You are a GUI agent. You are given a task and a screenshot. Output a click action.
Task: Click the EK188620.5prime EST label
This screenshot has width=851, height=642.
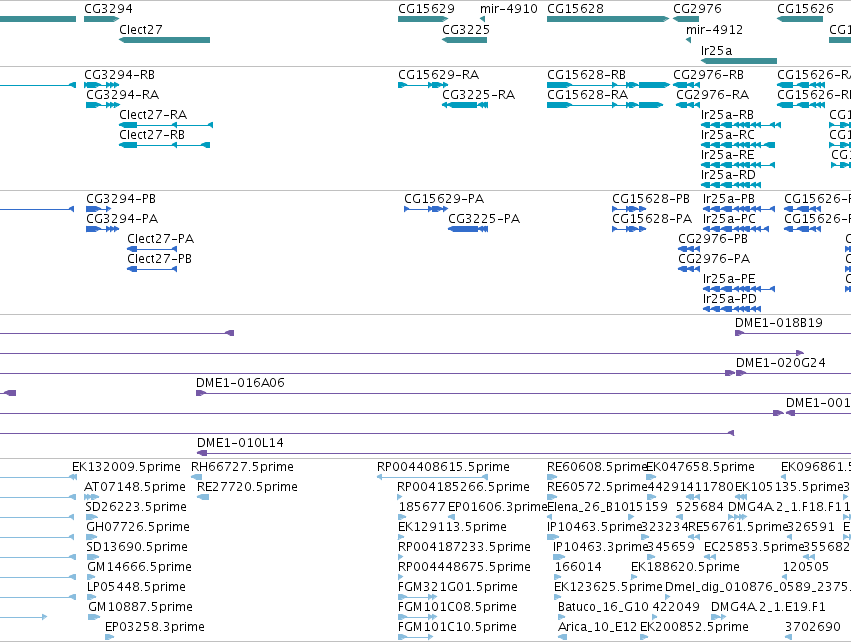685,567
